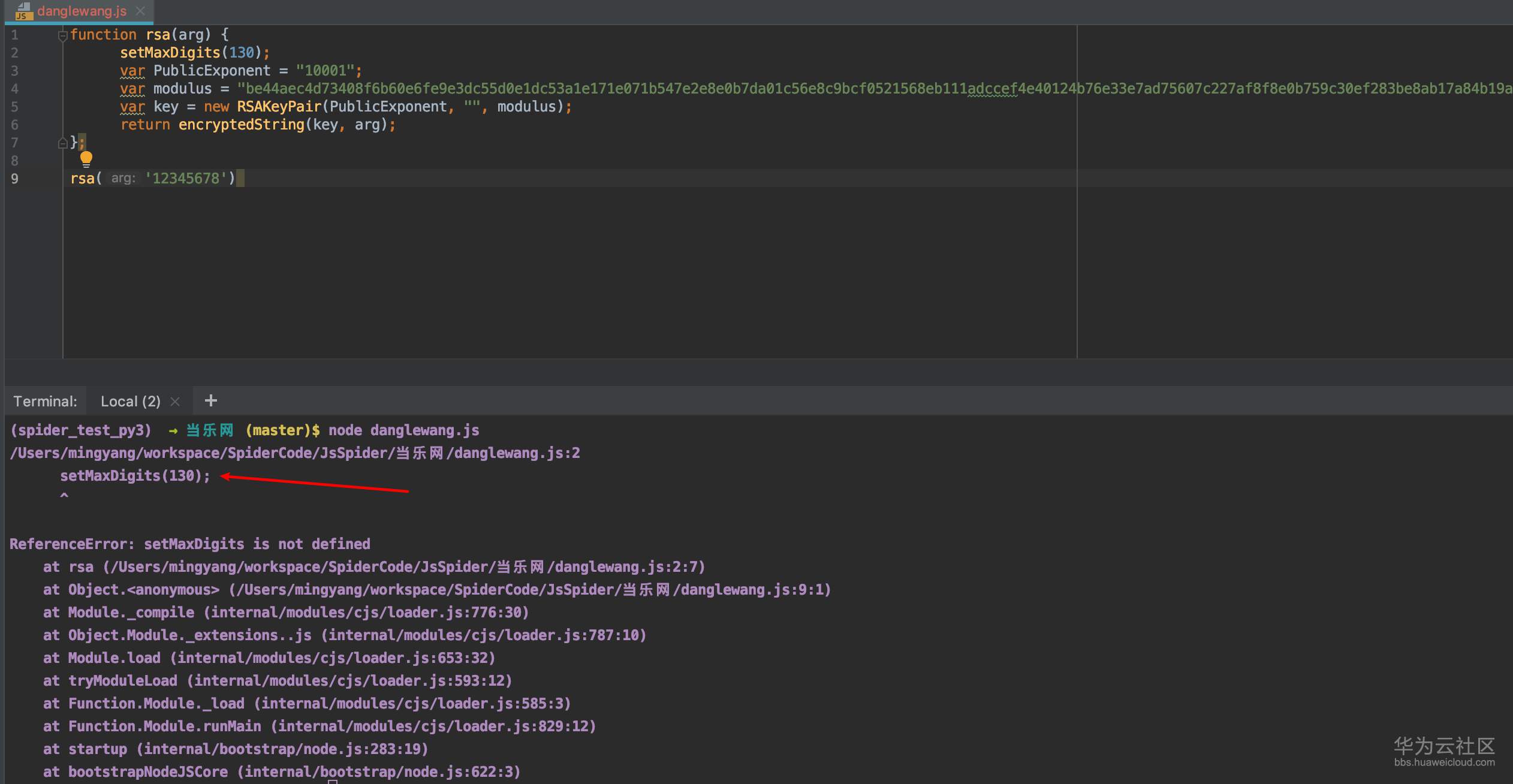
Task: Collapse the rsa function fold marker
Action: pos(62,35)
